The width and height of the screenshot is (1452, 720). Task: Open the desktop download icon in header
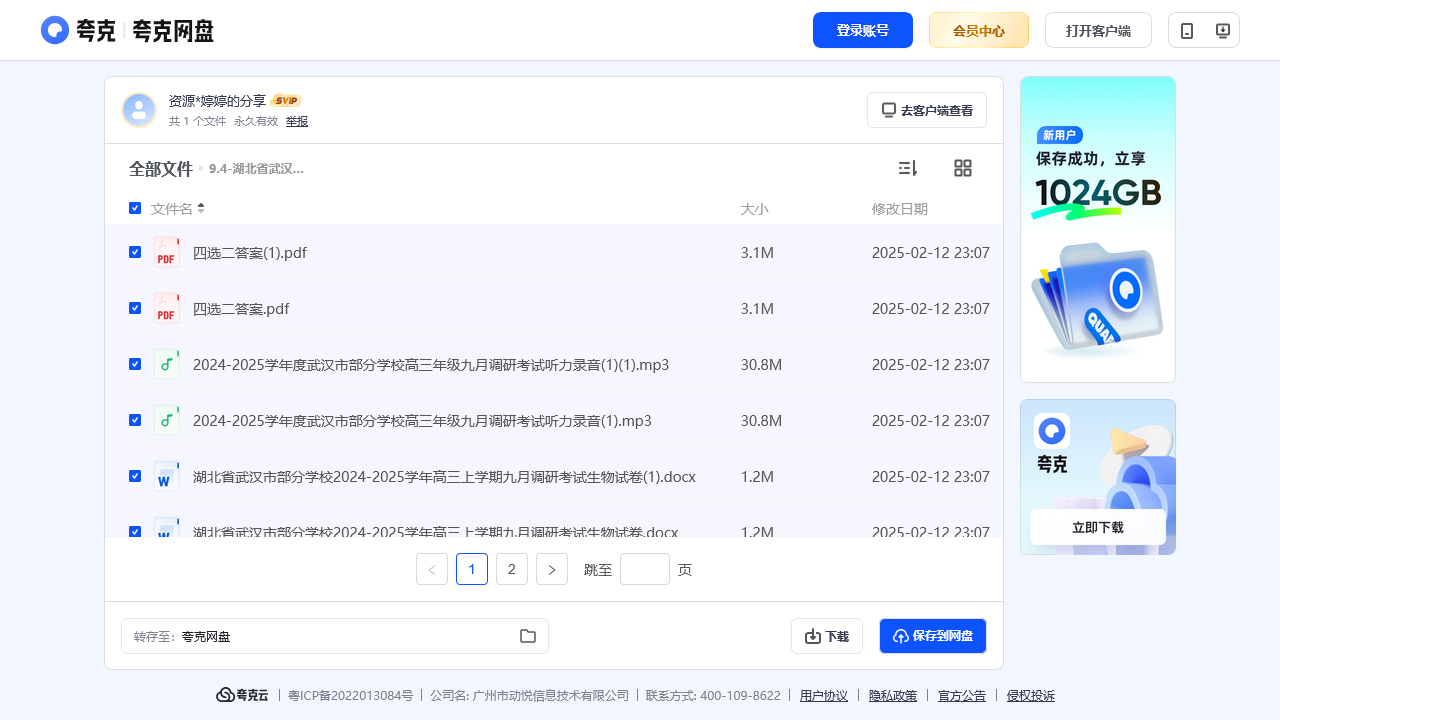tap(1222, 31)
